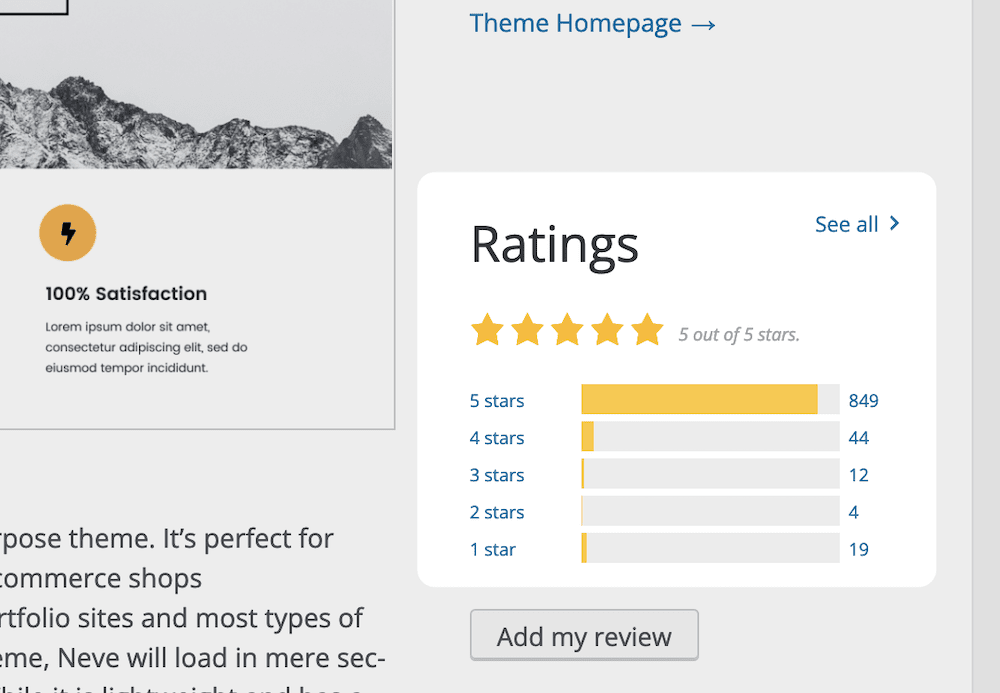
Task: Select the middle star of the five-star rating
Action: pyautogui.click(x=568, y=329)
